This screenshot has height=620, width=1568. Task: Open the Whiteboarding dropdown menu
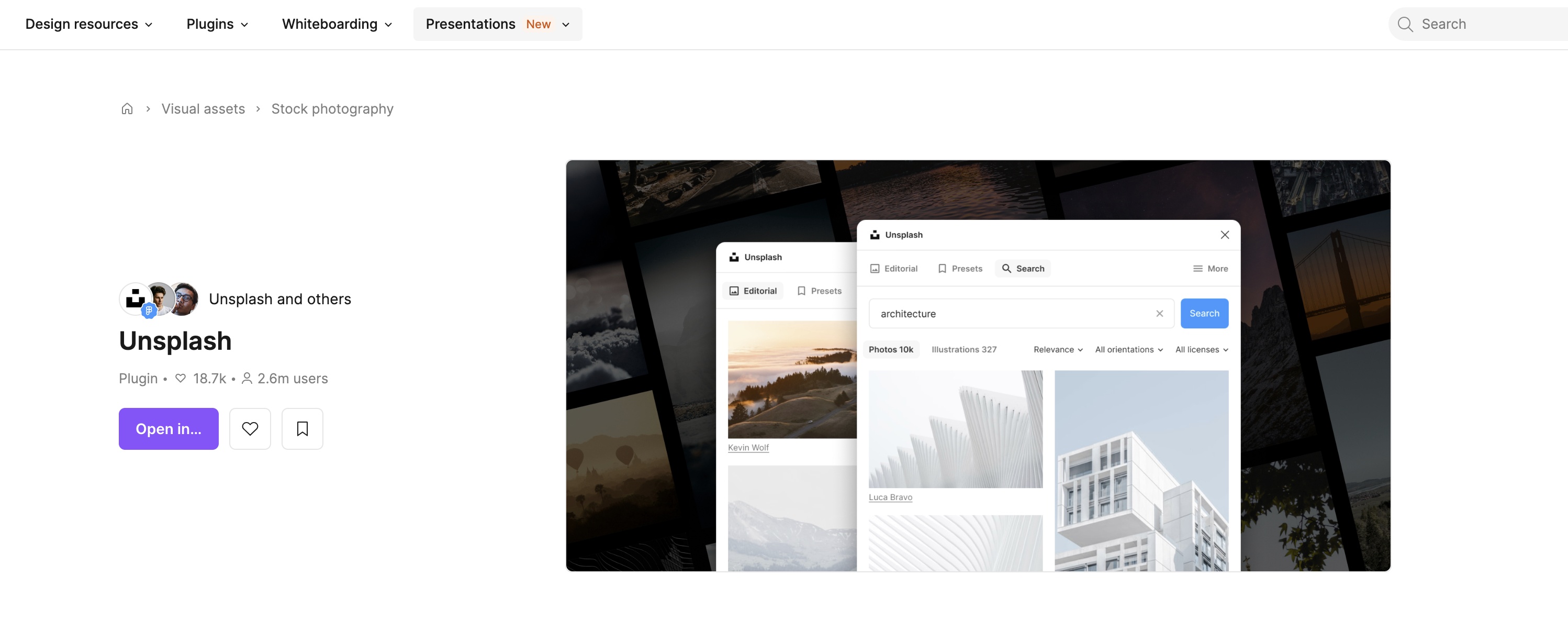point(337,25)
